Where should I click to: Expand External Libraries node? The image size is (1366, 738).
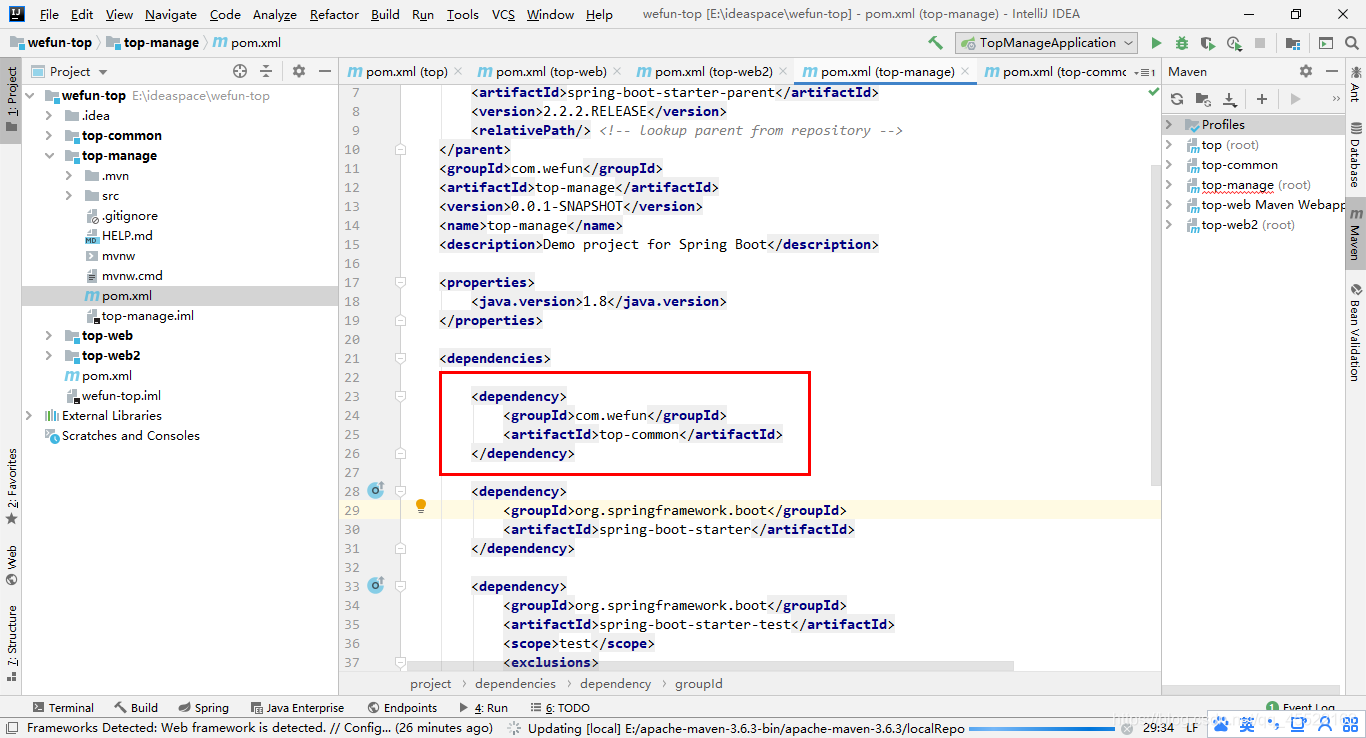[x=29, y=416]
